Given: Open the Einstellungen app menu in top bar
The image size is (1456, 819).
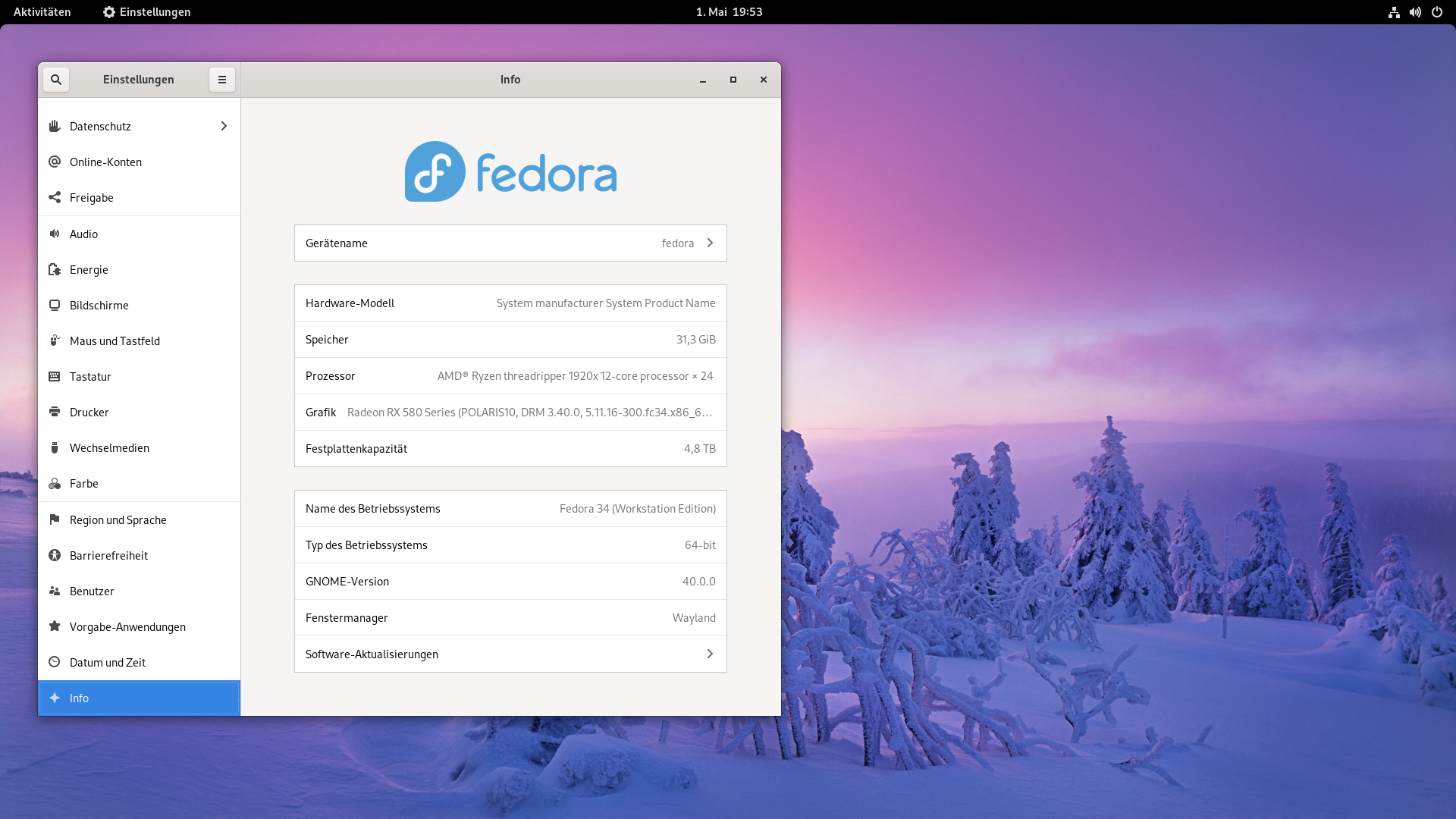Looking at the screenshot, I should coord(147,12).
